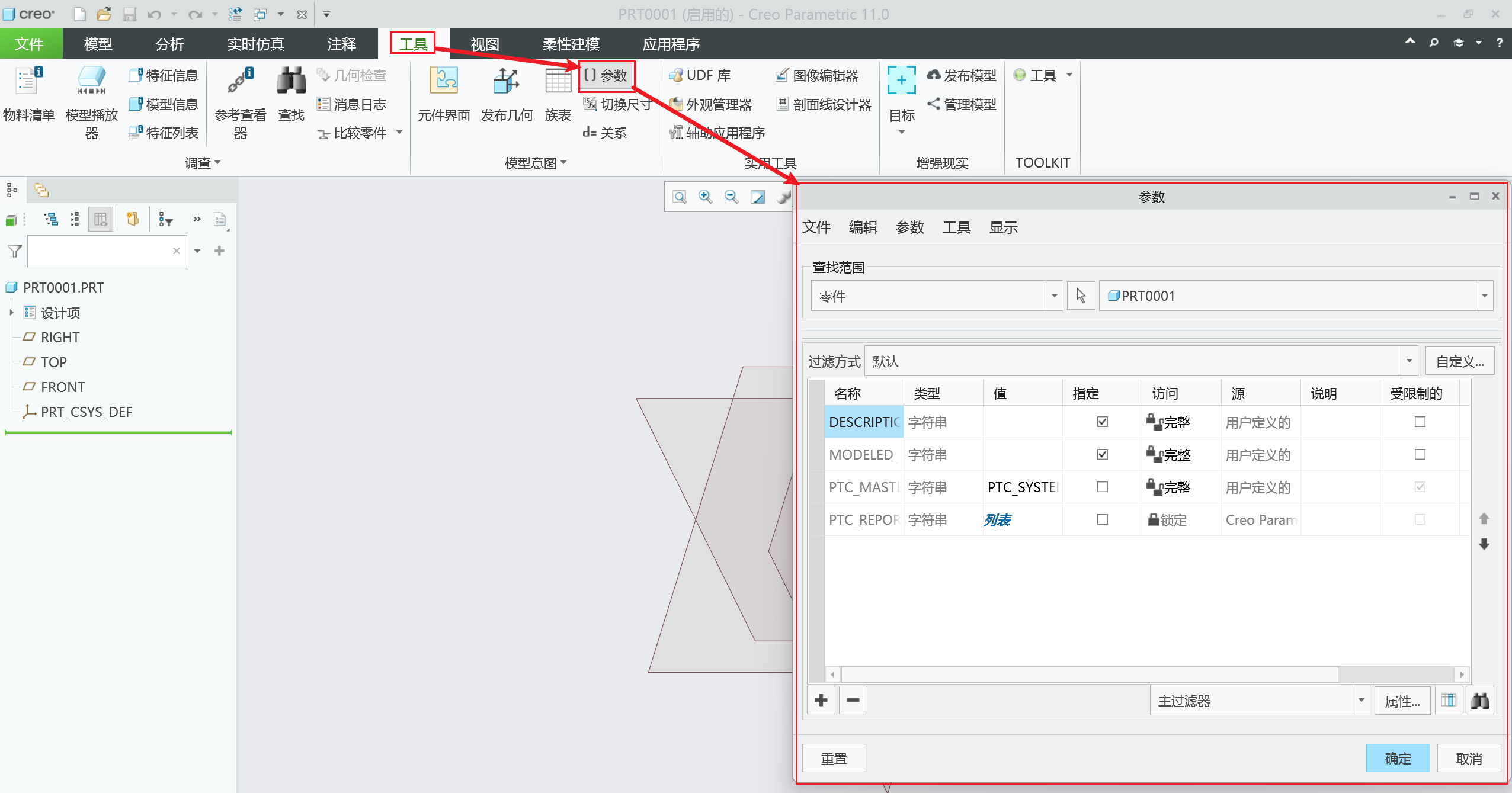
Task: Click the 自定义... button
Action: pyautogui.click(x=1460, y=361)
